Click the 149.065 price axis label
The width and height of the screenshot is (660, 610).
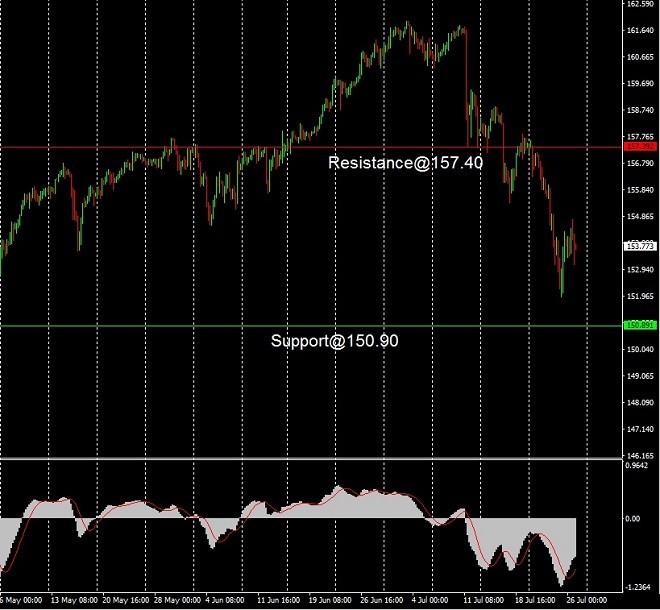click(640, 376)
